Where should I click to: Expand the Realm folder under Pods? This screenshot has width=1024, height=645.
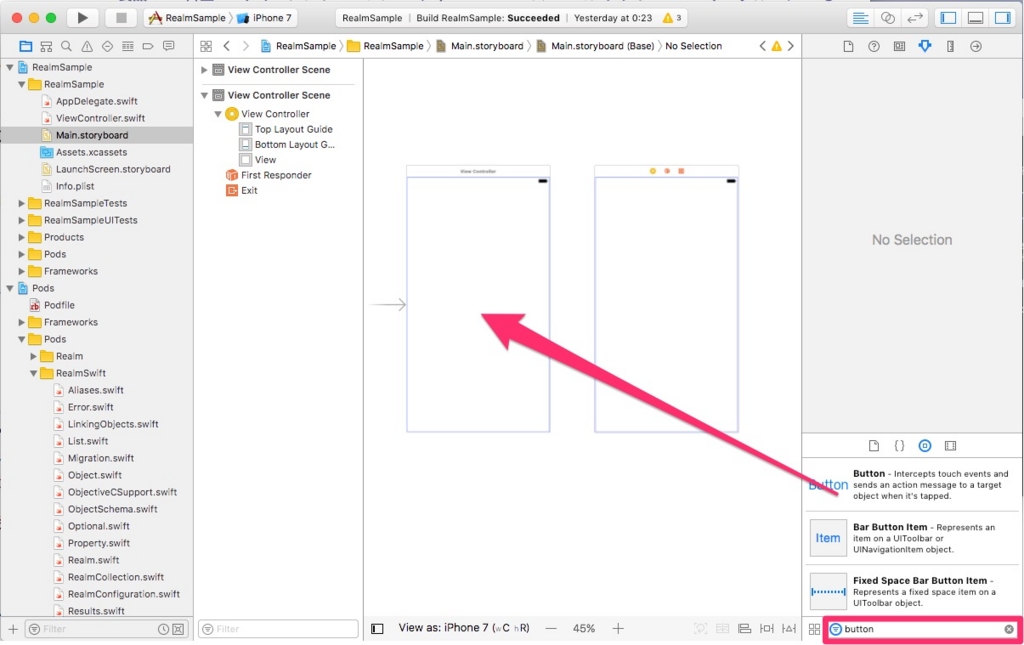click(x=33, y=356)
